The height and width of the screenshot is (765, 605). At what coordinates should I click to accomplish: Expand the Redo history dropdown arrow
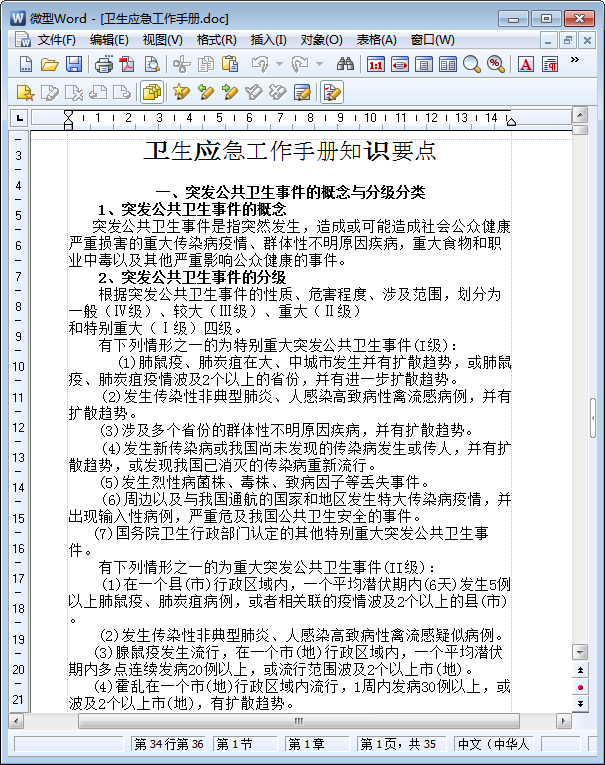coord(319,64)
